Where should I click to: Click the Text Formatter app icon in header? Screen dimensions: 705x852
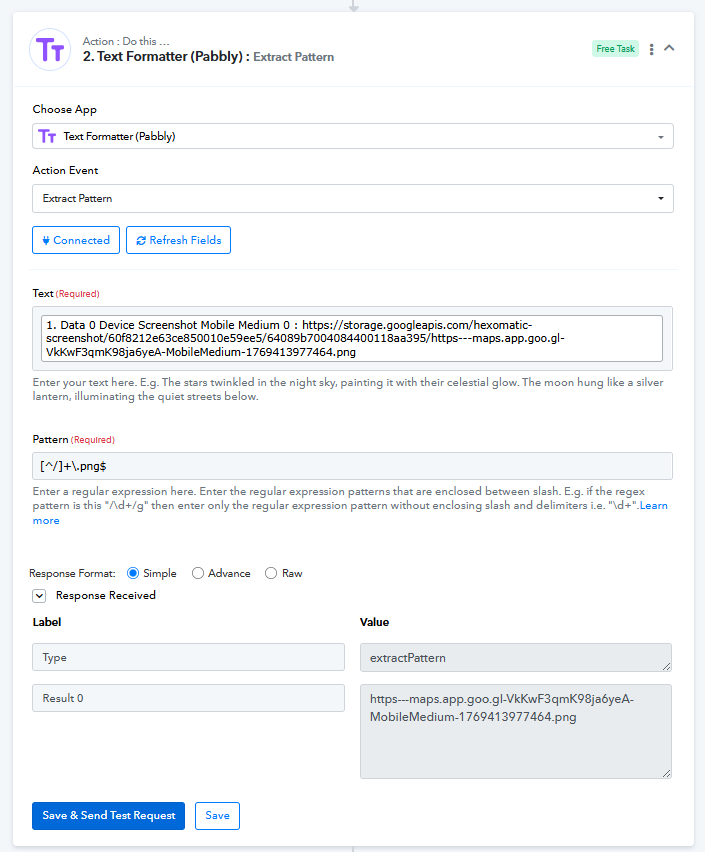pos(50,49)
